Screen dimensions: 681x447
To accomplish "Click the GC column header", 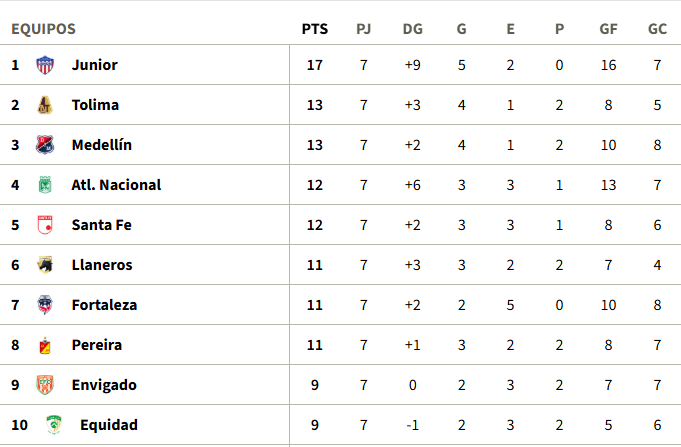I will 658,29.
